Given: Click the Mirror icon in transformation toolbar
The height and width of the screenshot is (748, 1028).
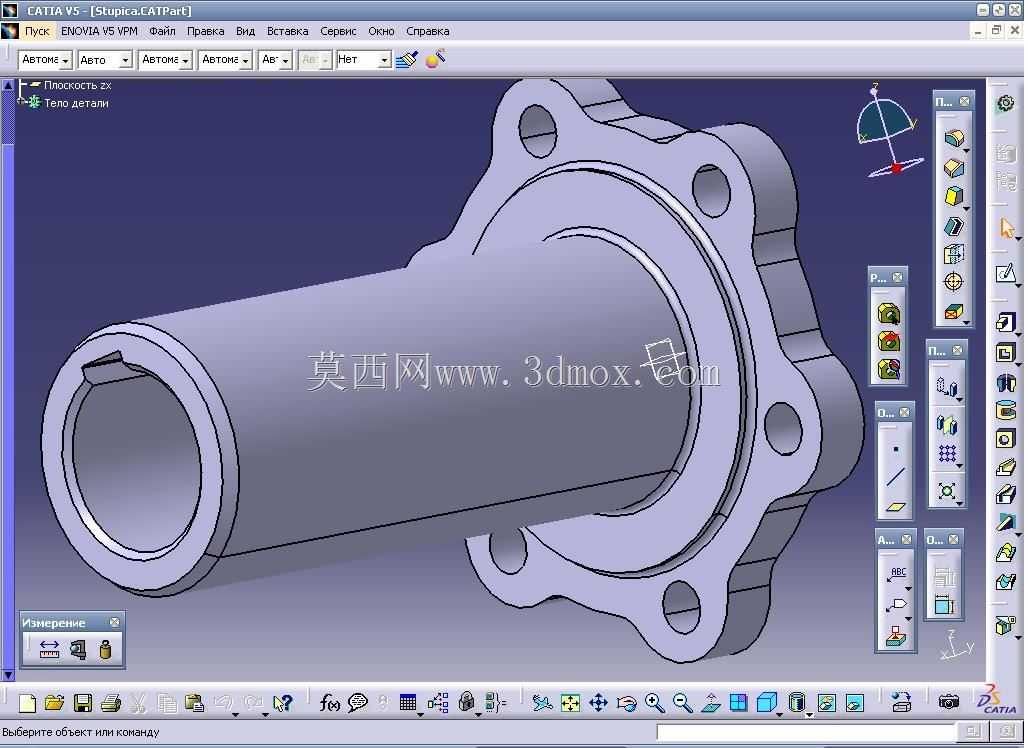Looking at the screenshot, I should 947,424.
